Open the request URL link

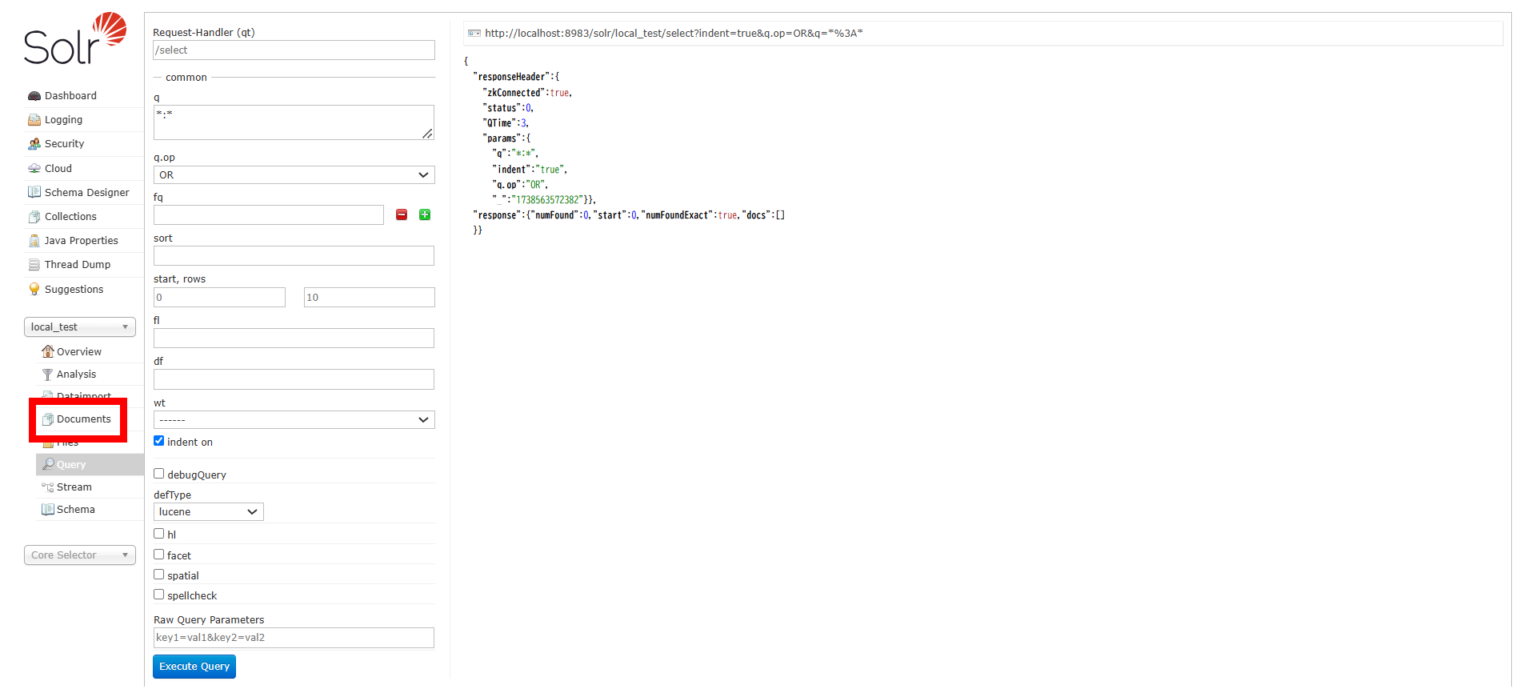673,34
